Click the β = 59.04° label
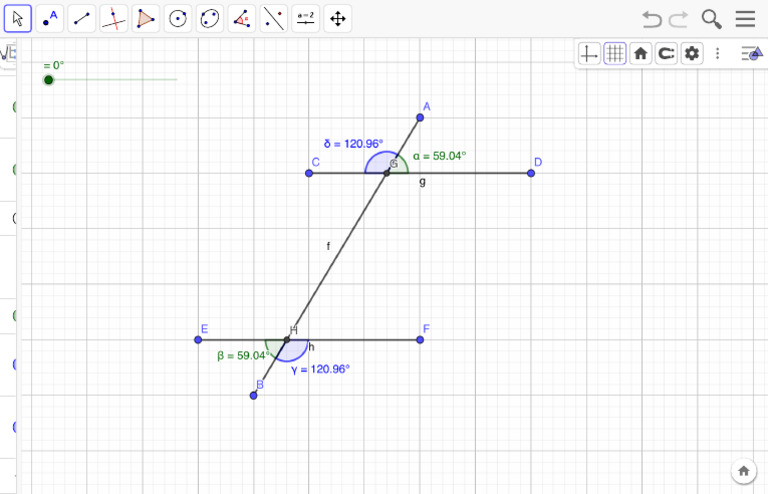 [x=243, y=355]
